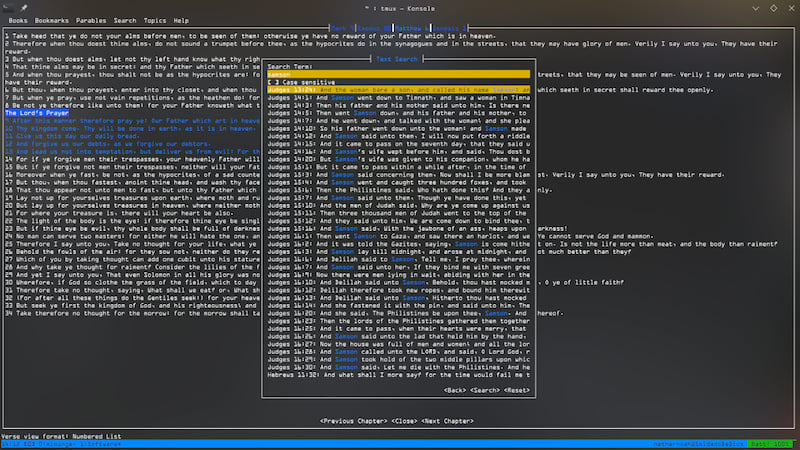The height and width of the screenshot is (450, 800).
Task: Select the Judges 16:1 search result
Action: click(398, 236)
